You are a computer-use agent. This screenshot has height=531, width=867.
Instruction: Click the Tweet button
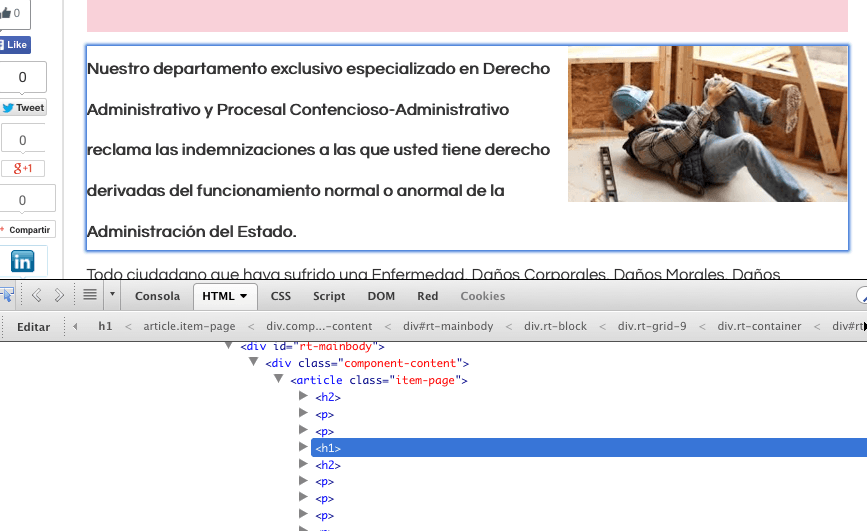[x=23, y=107]
